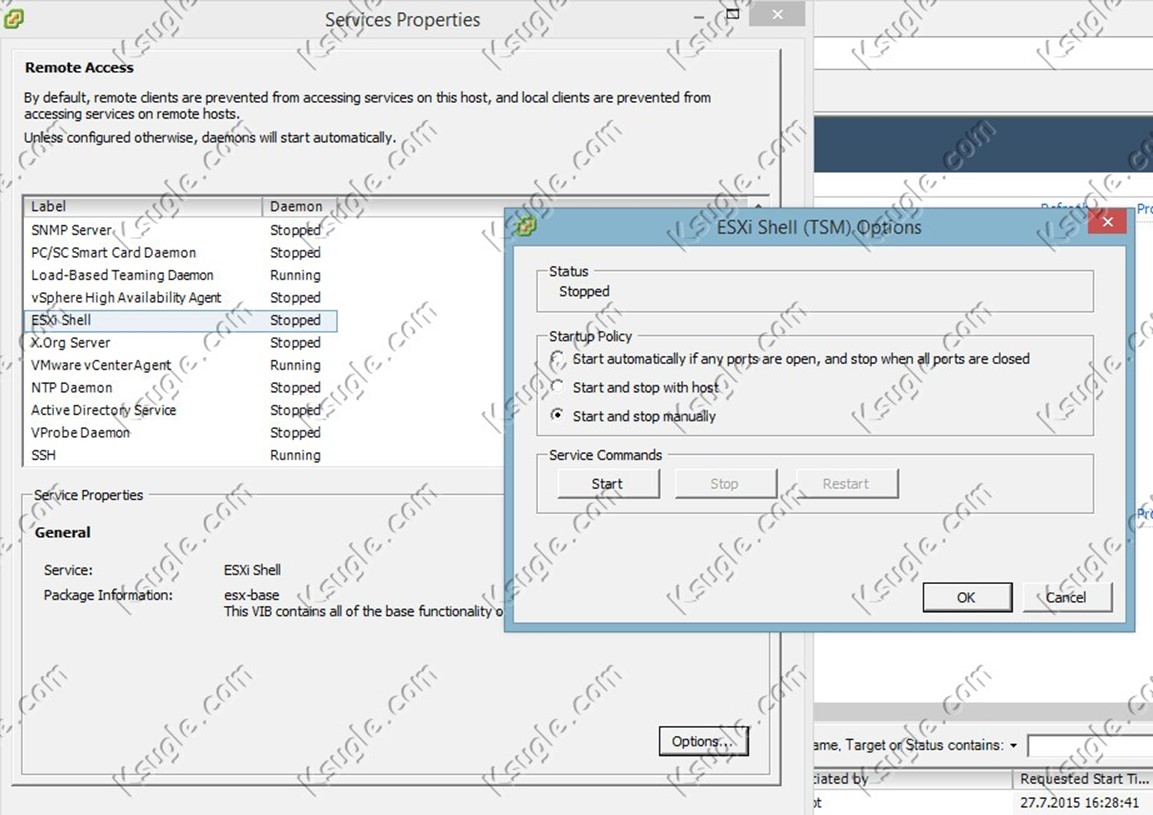Click the 'esx-base' package information value

click(251, 595)
